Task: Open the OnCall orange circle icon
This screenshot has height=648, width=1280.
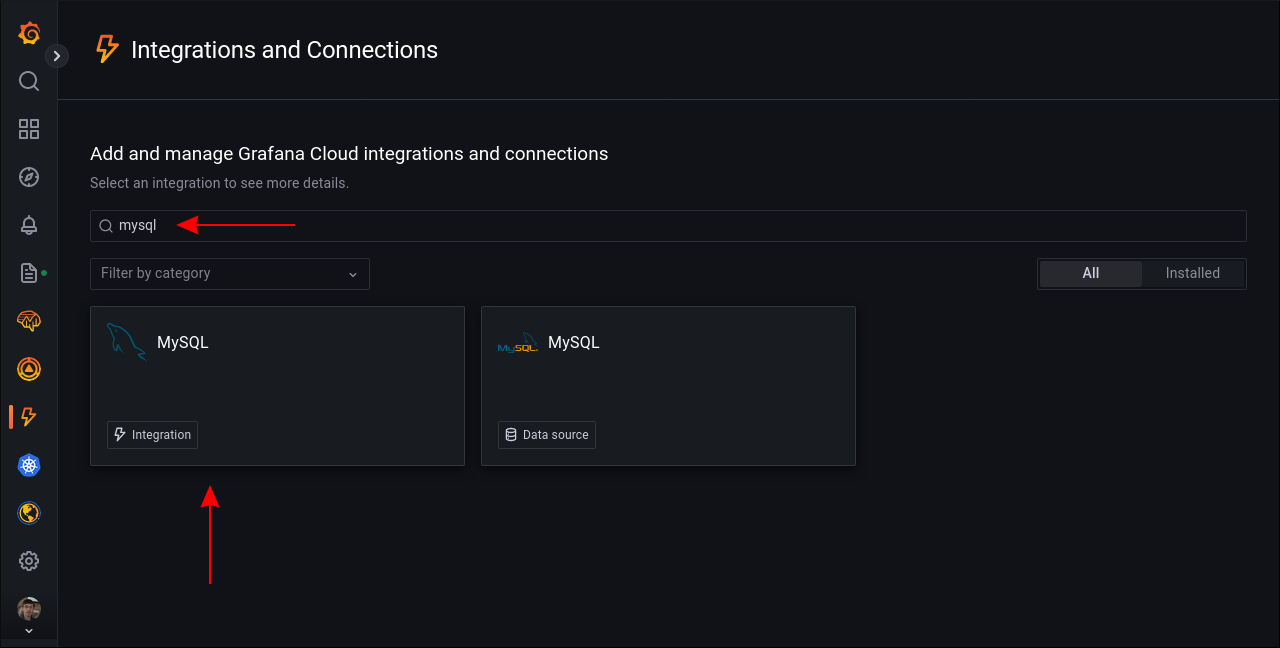Action: coord(28,369)
